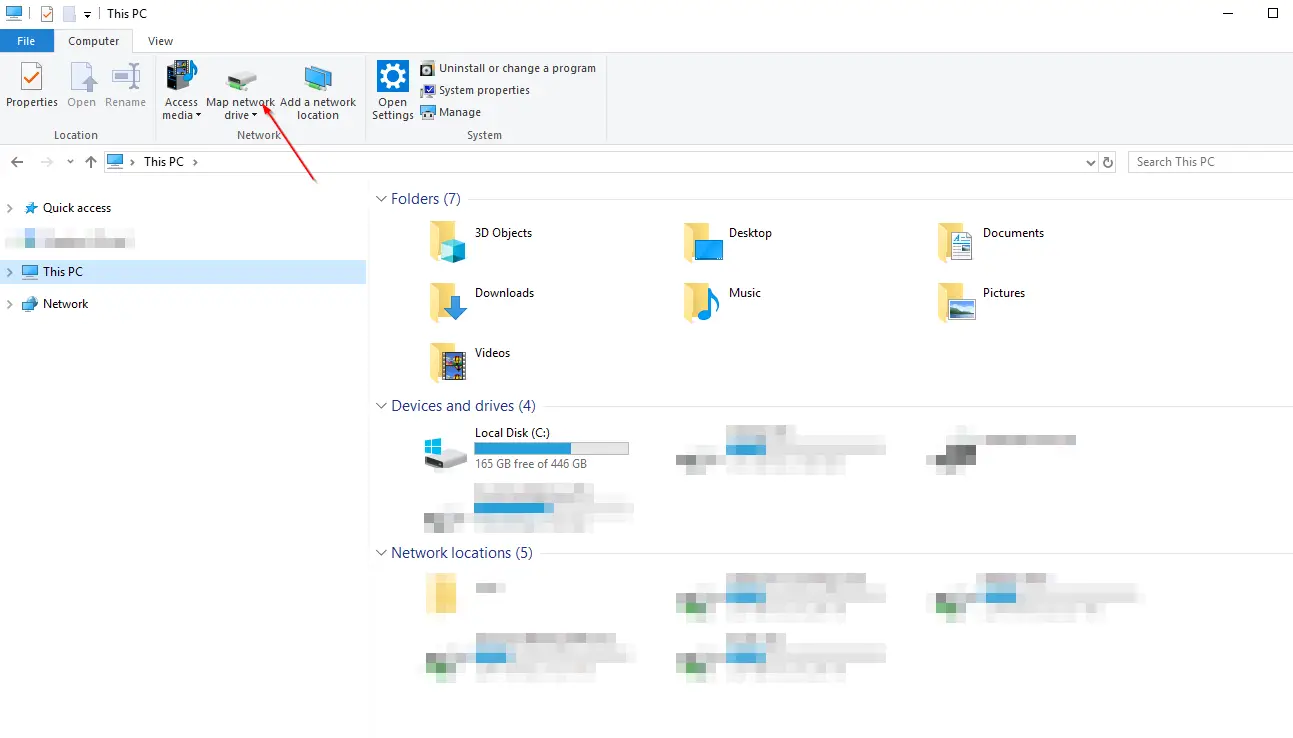Click the Open Settings gear icon

pyautogui.click(x=392, y=78)
